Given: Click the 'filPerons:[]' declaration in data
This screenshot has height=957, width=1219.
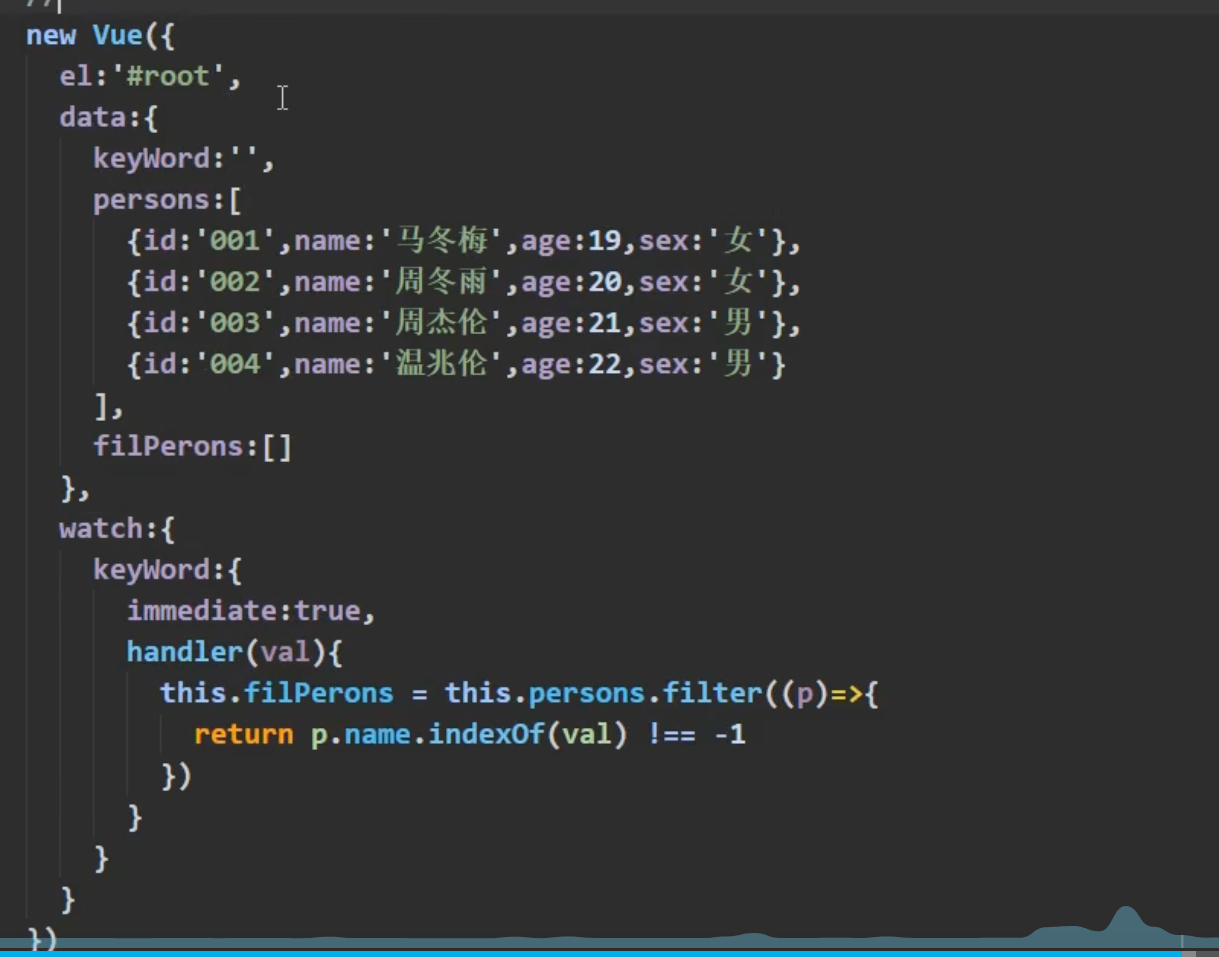Looking at the screenshot, I should pyautogui.click(x=192, y=446).
